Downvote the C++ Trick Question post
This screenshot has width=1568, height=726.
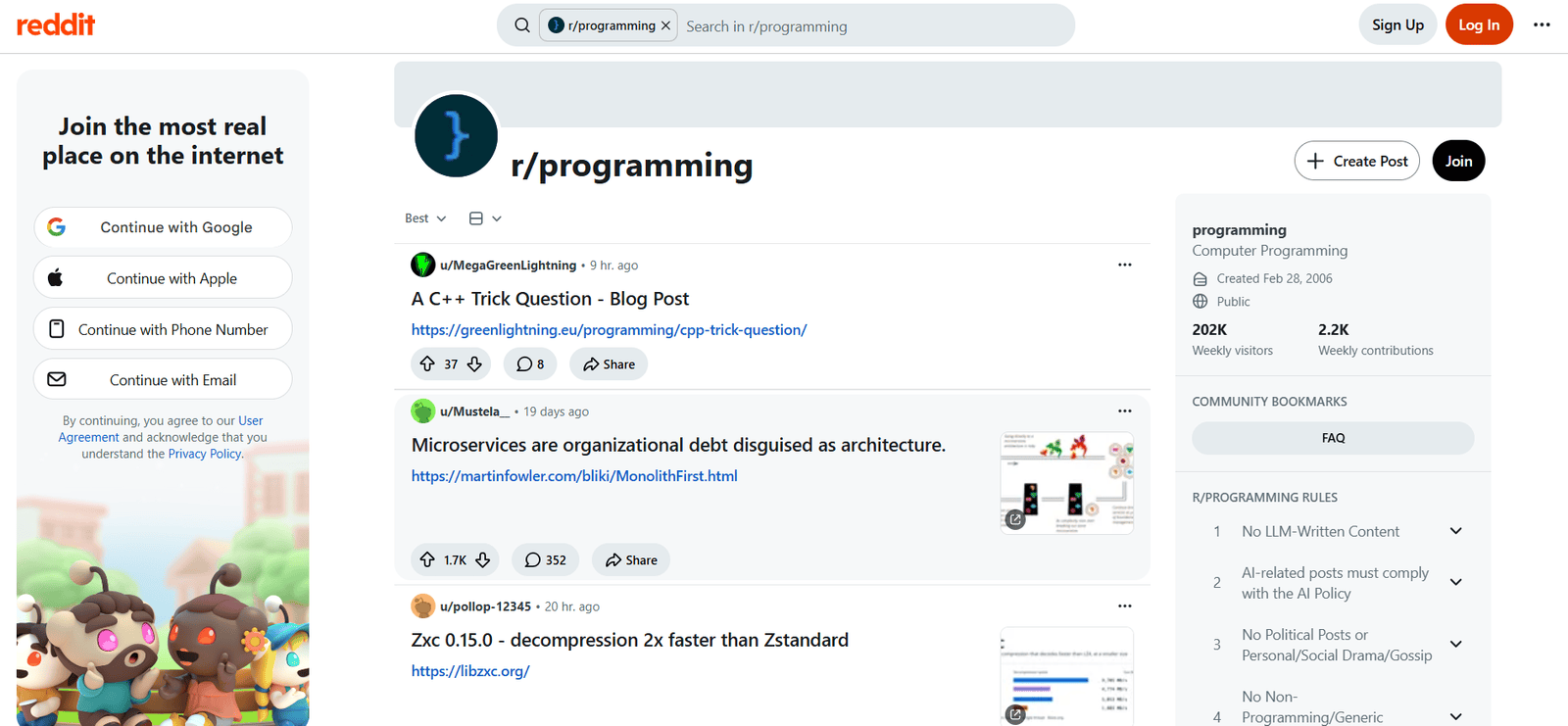(474, 364)
